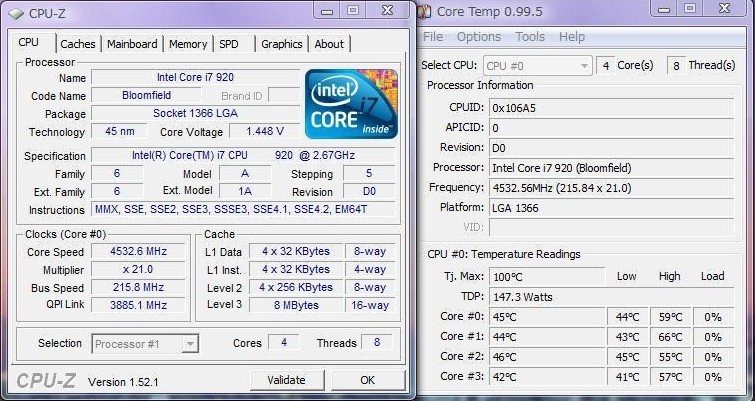Click the Platform field LGA 1366

[x=612, y=207]
